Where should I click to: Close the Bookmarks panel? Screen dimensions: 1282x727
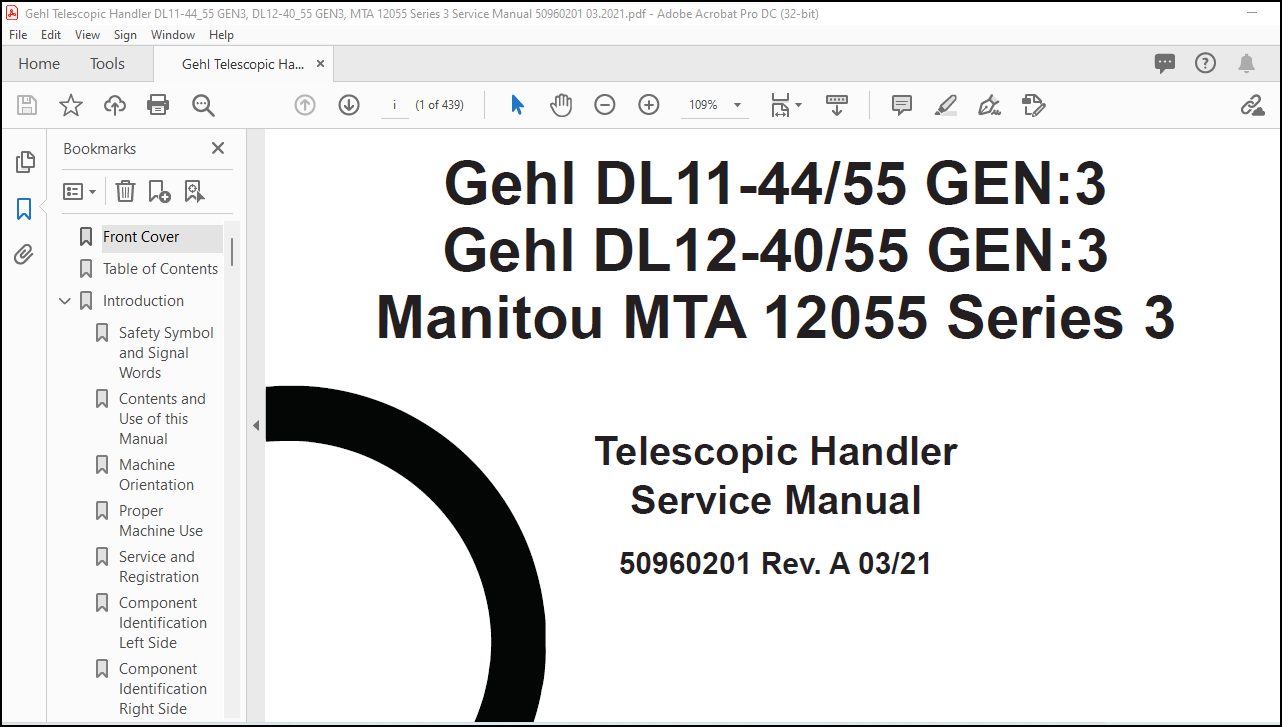[x=218, y=148]
